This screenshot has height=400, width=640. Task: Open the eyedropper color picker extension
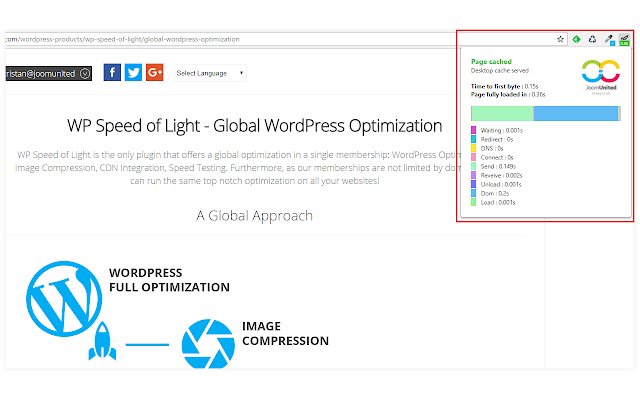tap(609, 40)
